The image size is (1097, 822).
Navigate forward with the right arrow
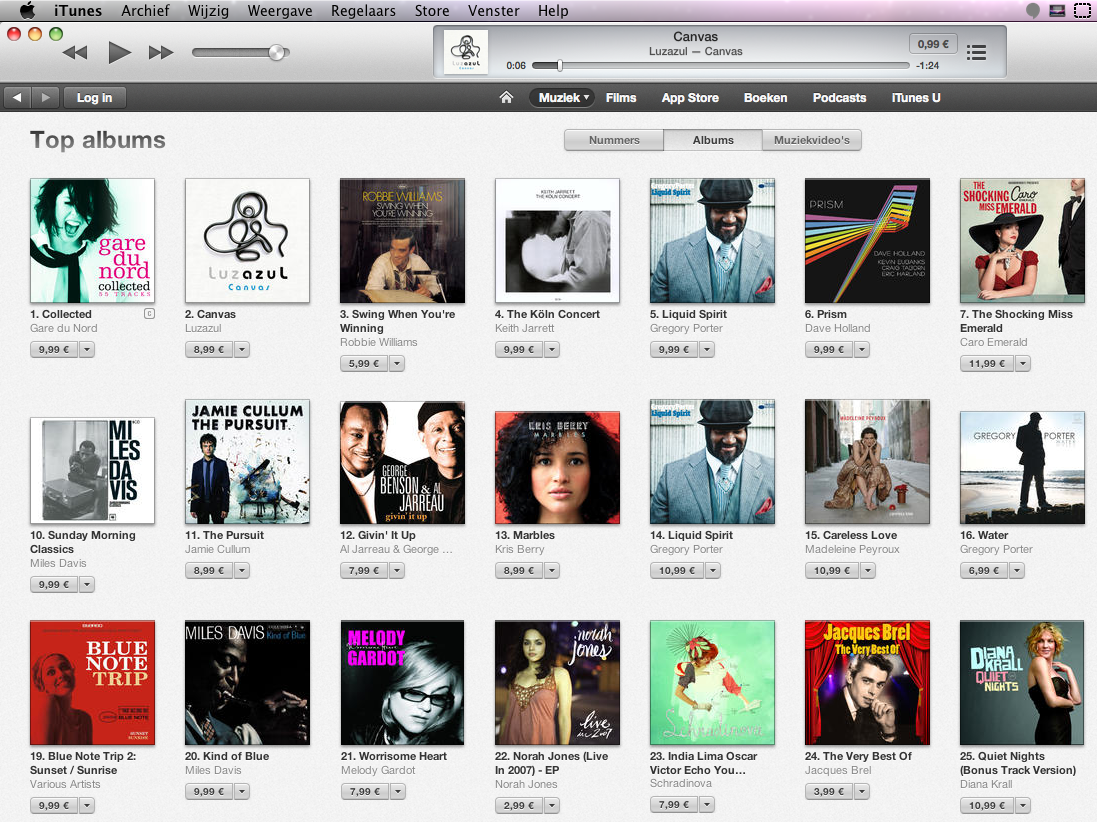[45, 98]
